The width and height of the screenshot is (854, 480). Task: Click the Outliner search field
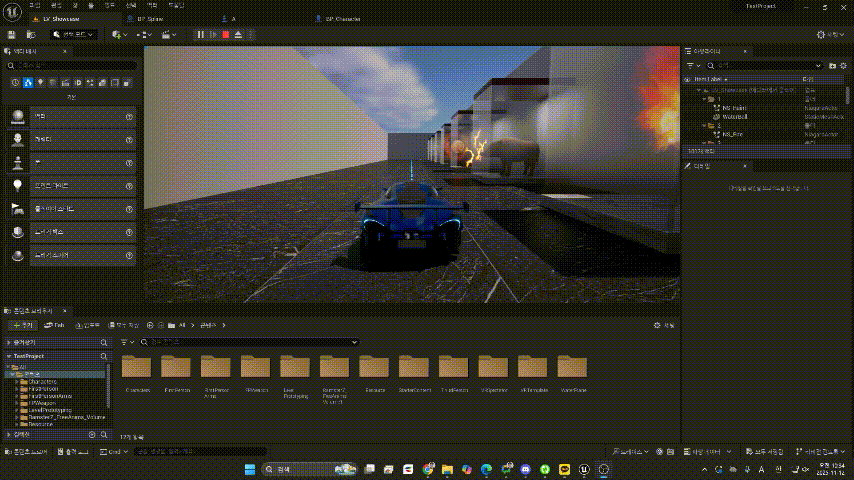point(764,65)
